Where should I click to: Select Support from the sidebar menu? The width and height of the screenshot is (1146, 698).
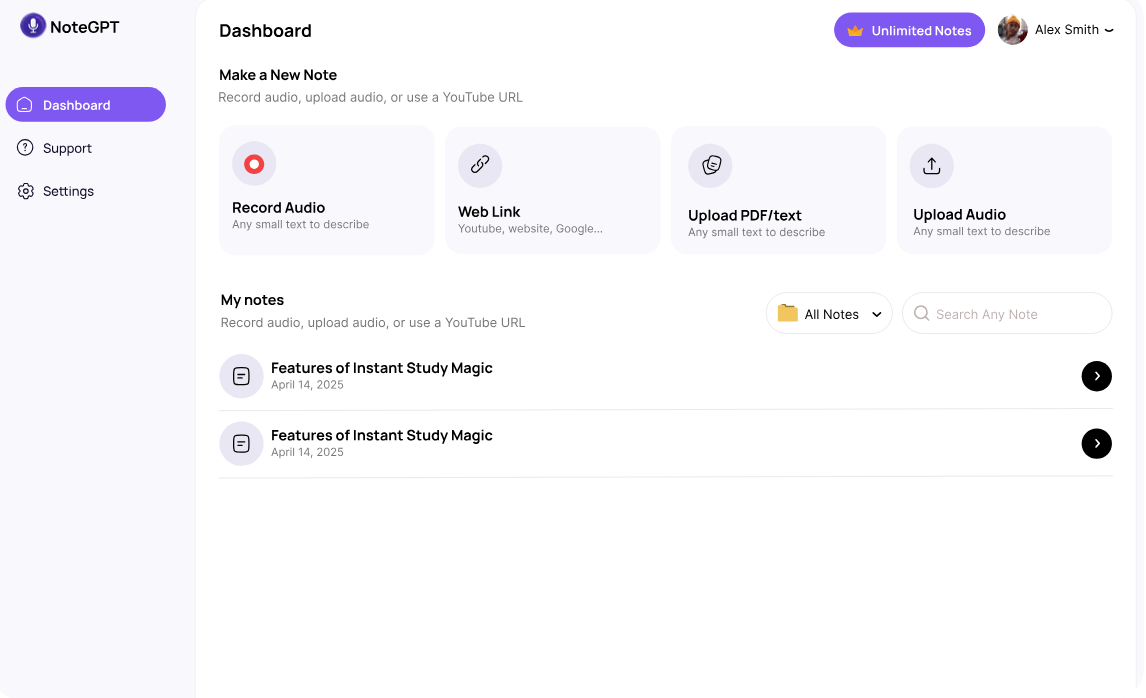(x=67, y=147)
